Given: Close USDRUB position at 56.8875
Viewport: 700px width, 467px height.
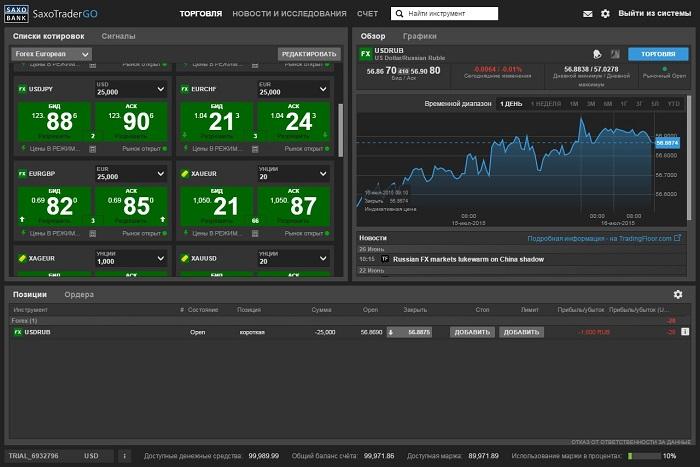Looking at the screenshot, I should 409,332.
